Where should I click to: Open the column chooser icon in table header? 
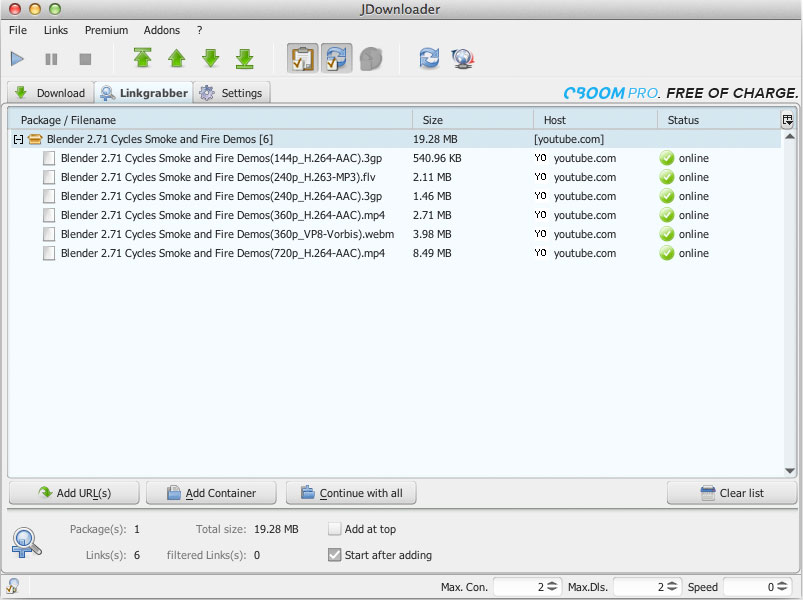[x=787, y=120]
